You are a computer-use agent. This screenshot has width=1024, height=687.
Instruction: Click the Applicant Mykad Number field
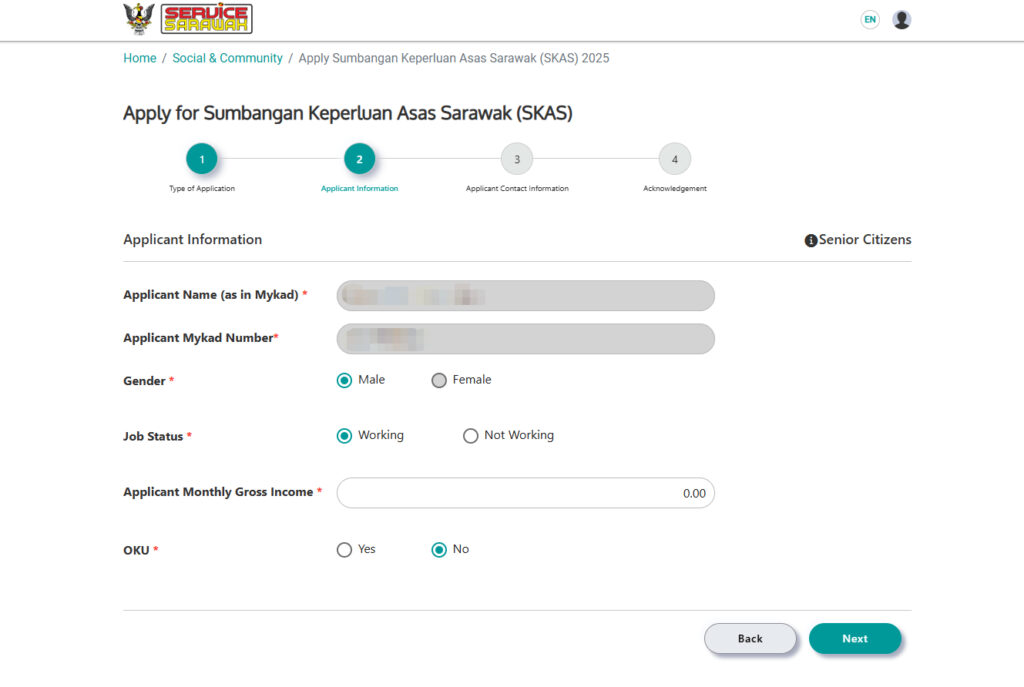coord(526,339)
